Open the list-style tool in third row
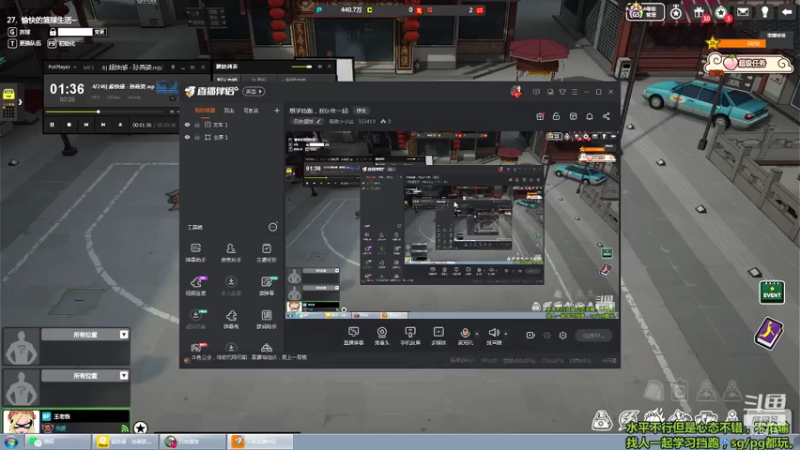800x450 pixels. pyautogui.click(x=266, y=318)
